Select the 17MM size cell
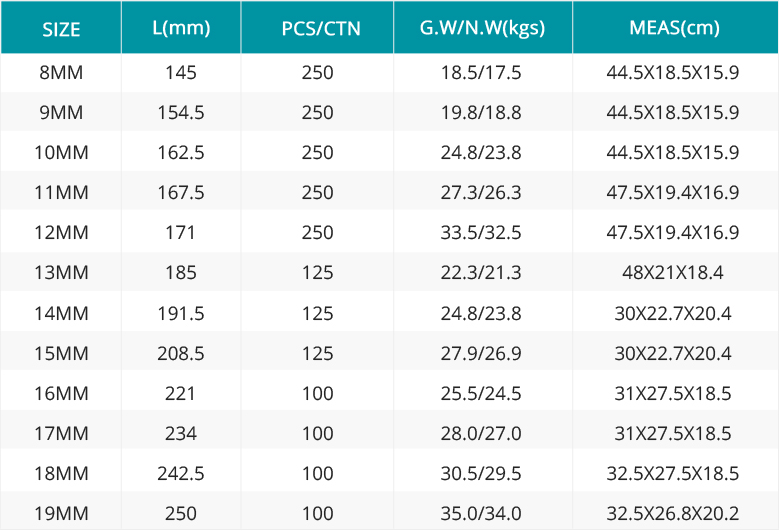779x531 pixels. pos(61,433)
